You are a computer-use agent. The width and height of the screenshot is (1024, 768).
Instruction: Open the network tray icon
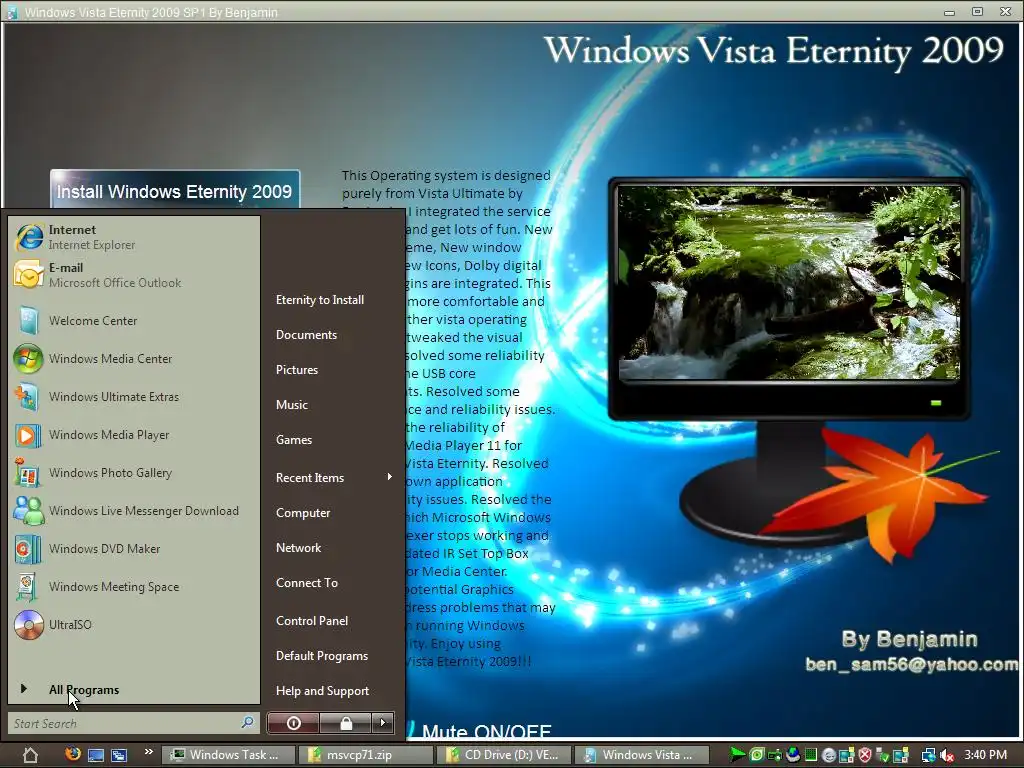928,756
